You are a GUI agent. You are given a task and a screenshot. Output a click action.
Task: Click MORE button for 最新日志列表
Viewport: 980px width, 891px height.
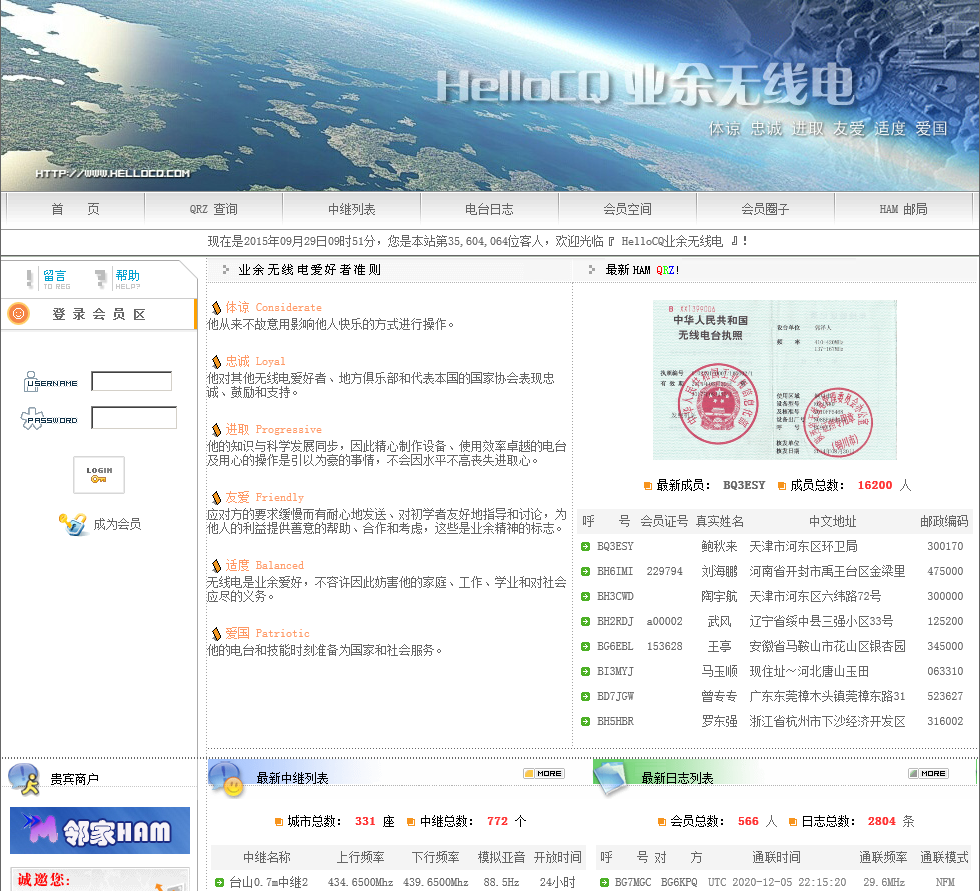[928, 773]
